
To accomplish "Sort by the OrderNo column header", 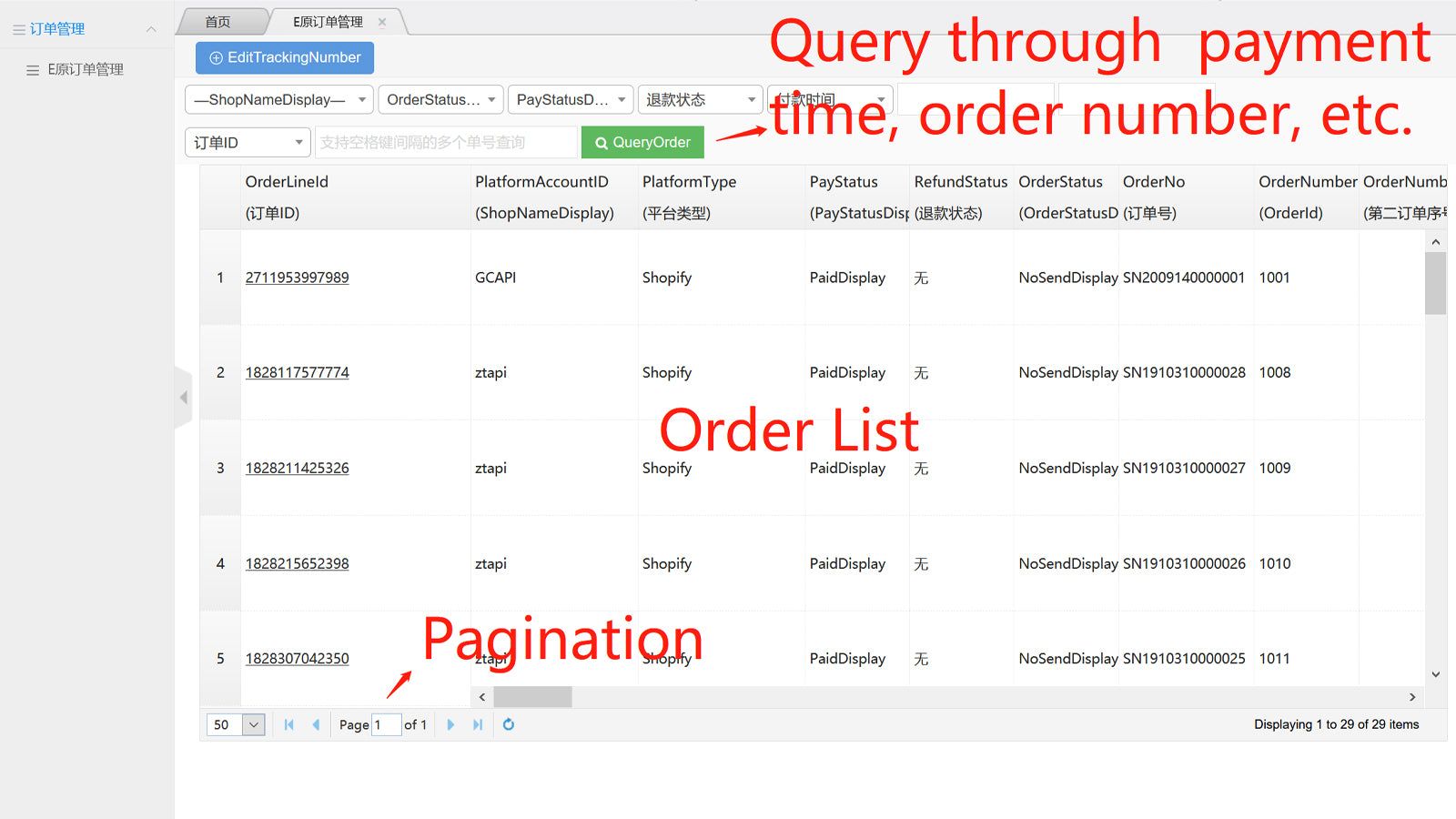I will tap(1186, 197).
